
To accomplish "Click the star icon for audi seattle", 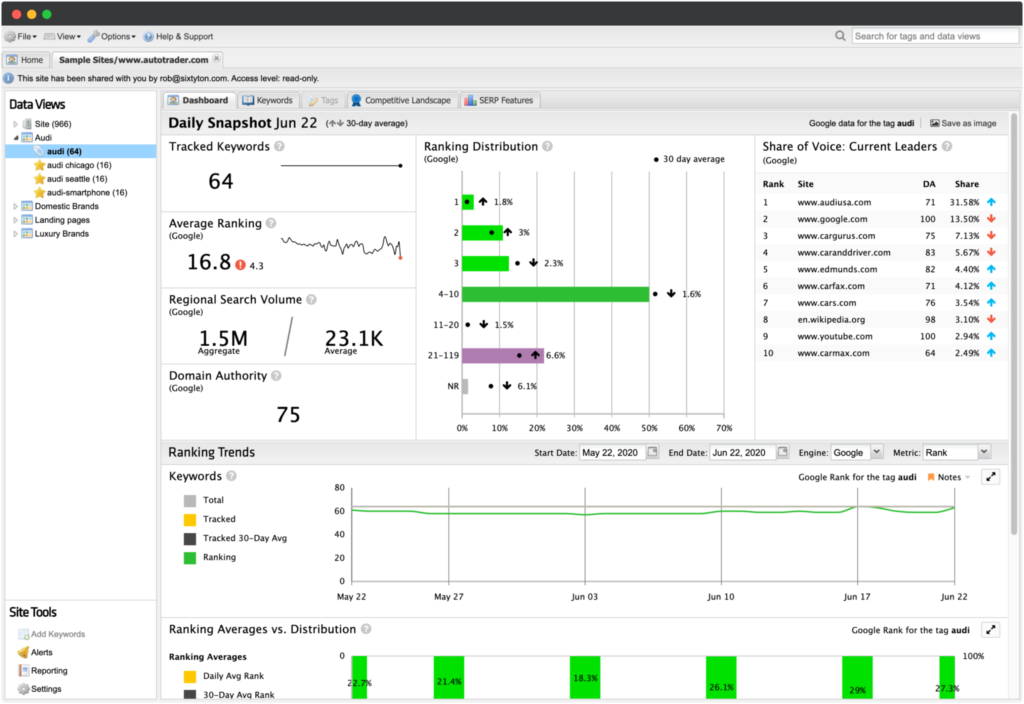I will pyautogui.click(x=39, y=179).
